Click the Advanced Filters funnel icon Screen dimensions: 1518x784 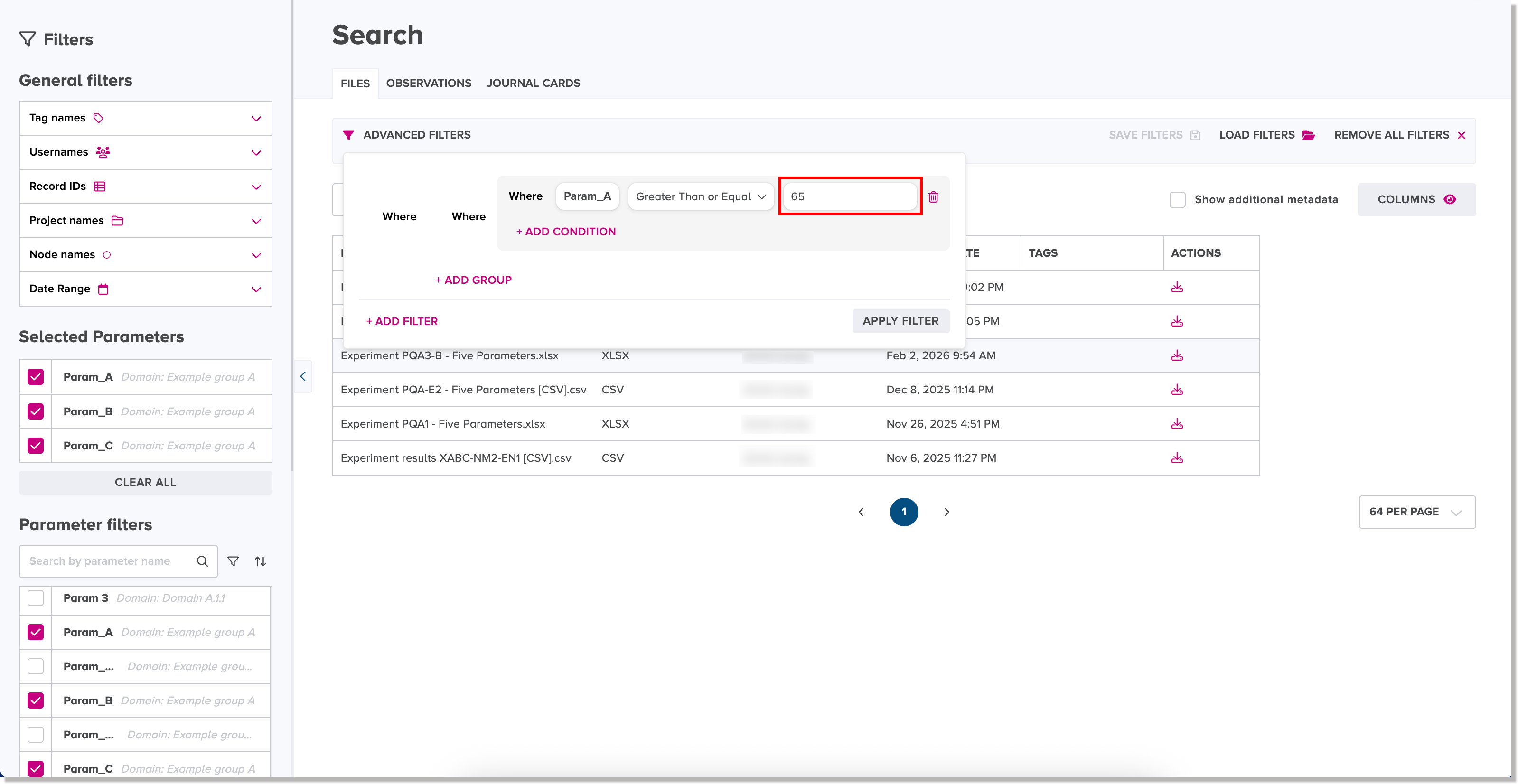pyautogui.click(x=348, y=135)
